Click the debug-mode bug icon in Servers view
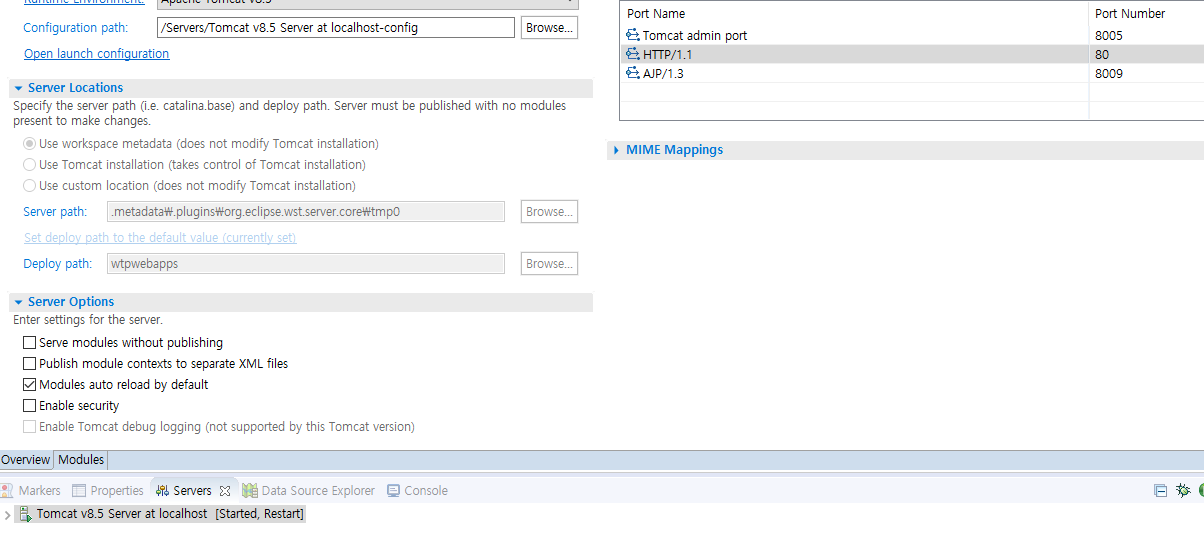This screenshot has width=1204, height=537. (x=1183, y=490)
